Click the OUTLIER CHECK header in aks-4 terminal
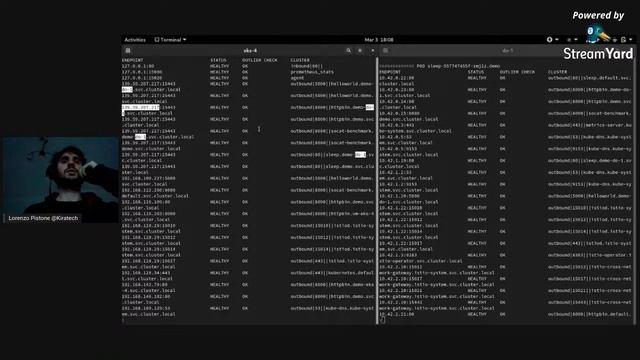 [260, 60]
